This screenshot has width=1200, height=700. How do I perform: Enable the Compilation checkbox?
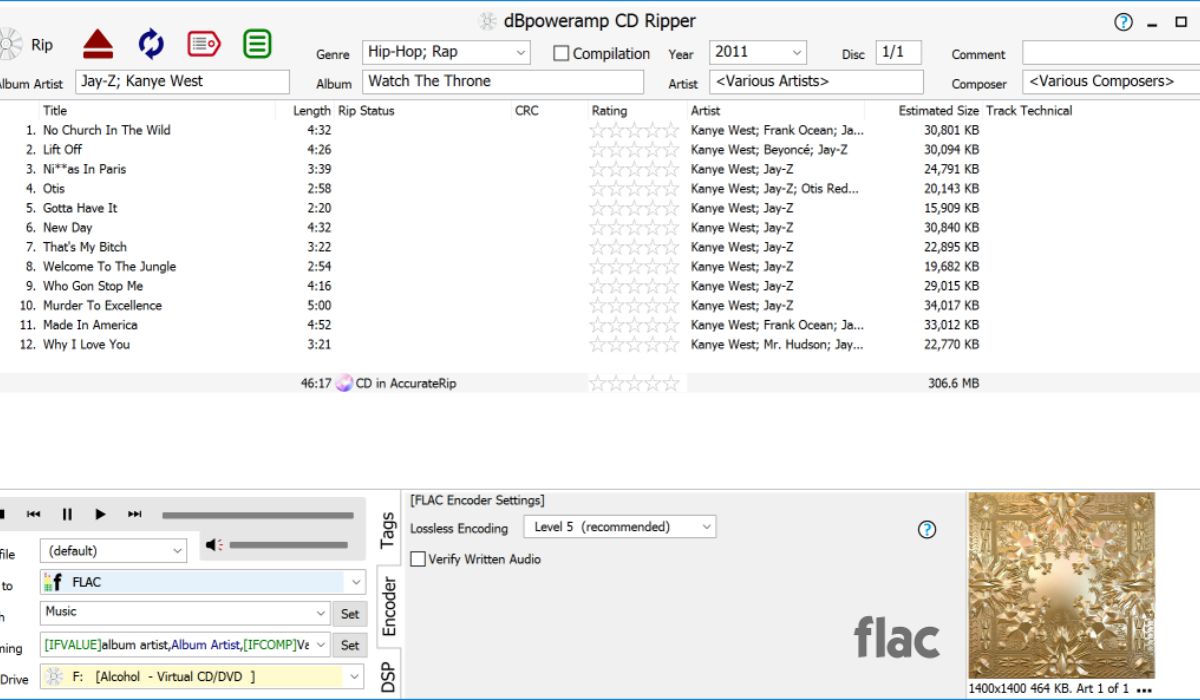[x=562, y=54]
